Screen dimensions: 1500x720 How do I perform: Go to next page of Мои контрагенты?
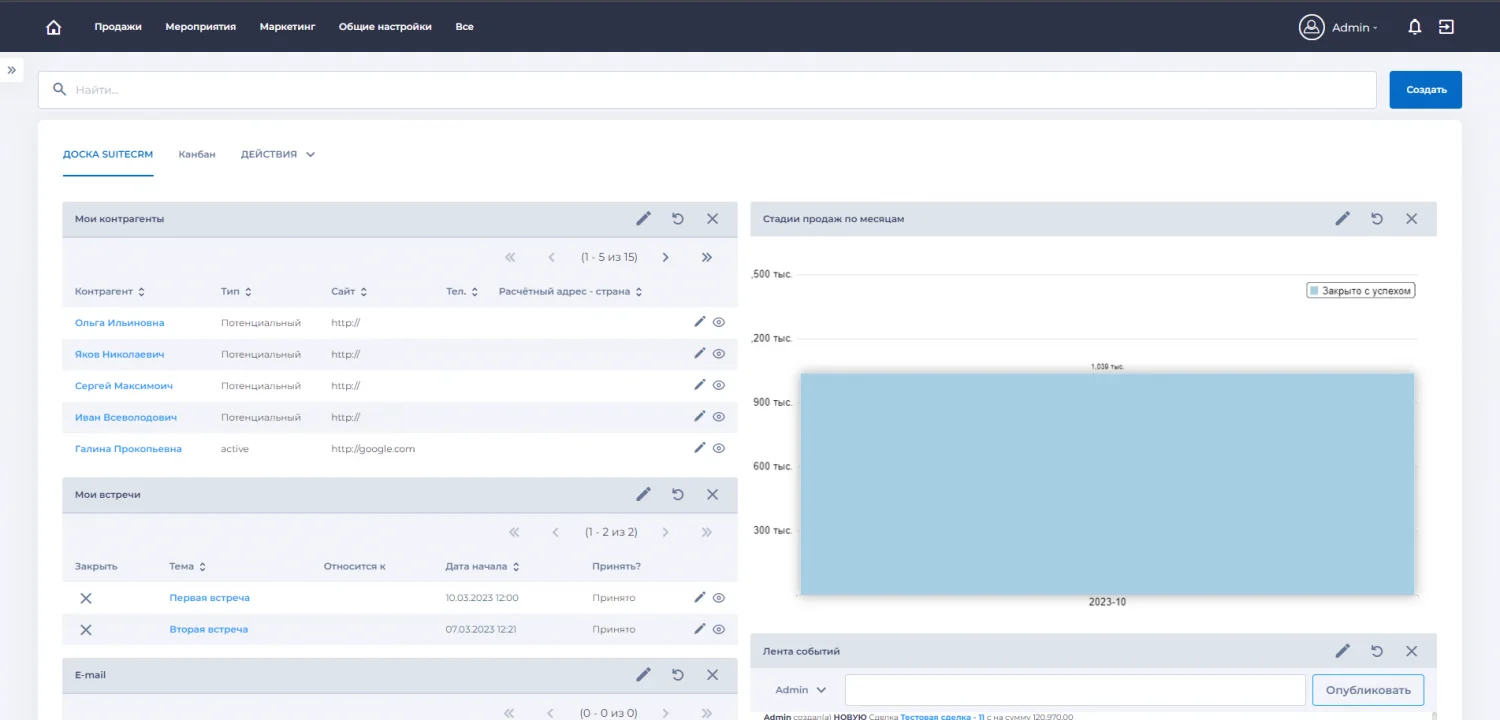tap(665, 257)
